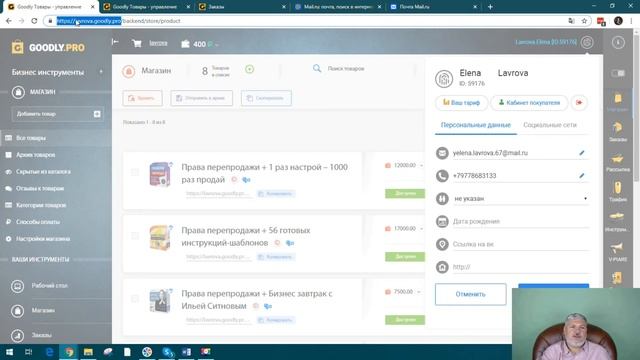Click the info icon at top right

(618, 42)
